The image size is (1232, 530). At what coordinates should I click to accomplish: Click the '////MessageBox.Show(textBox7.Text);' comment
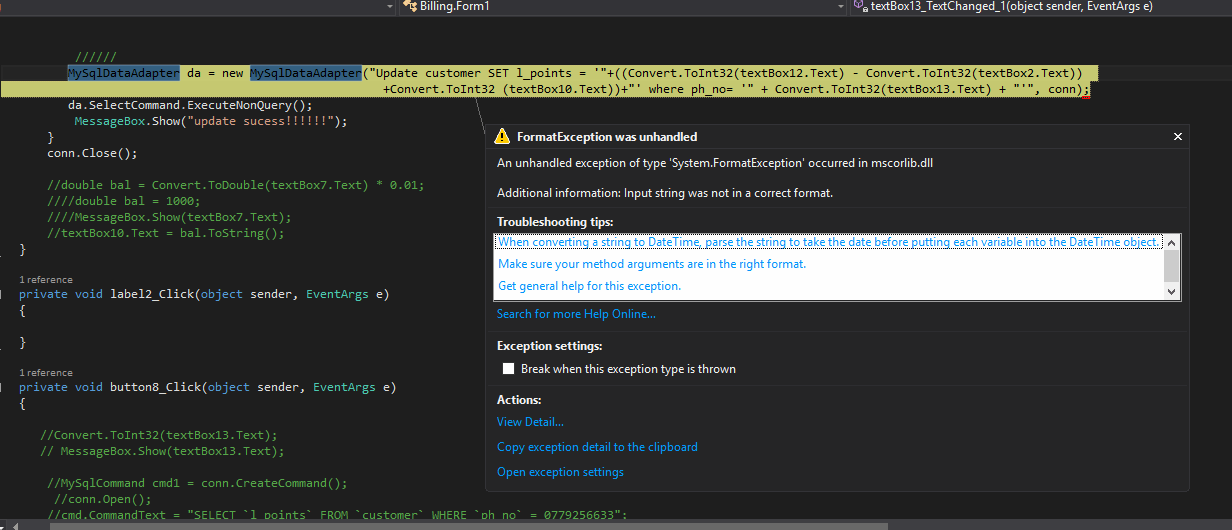pyautogui.click(x=169, y=217)
